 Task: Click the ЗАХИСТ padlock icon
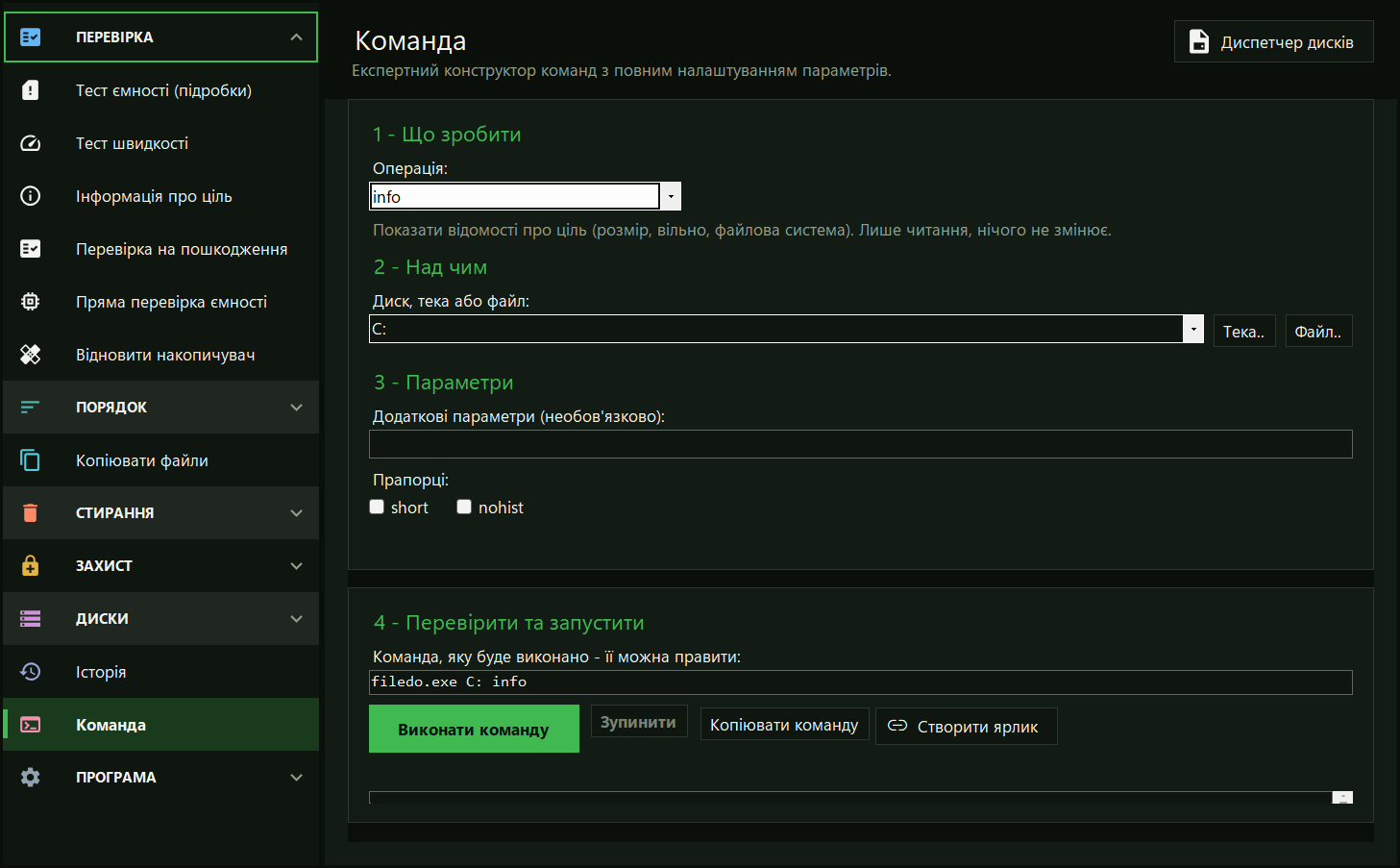click(31, 566)
